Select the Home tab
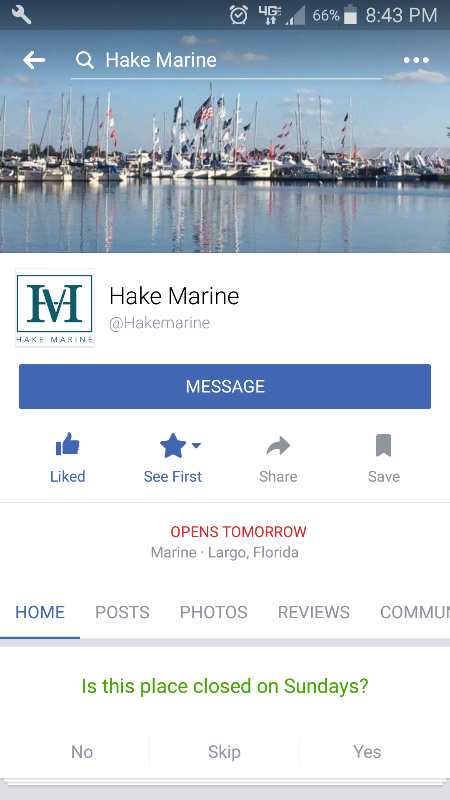The height and width of the screenshot is (800, 450). [x=40, y=612]
